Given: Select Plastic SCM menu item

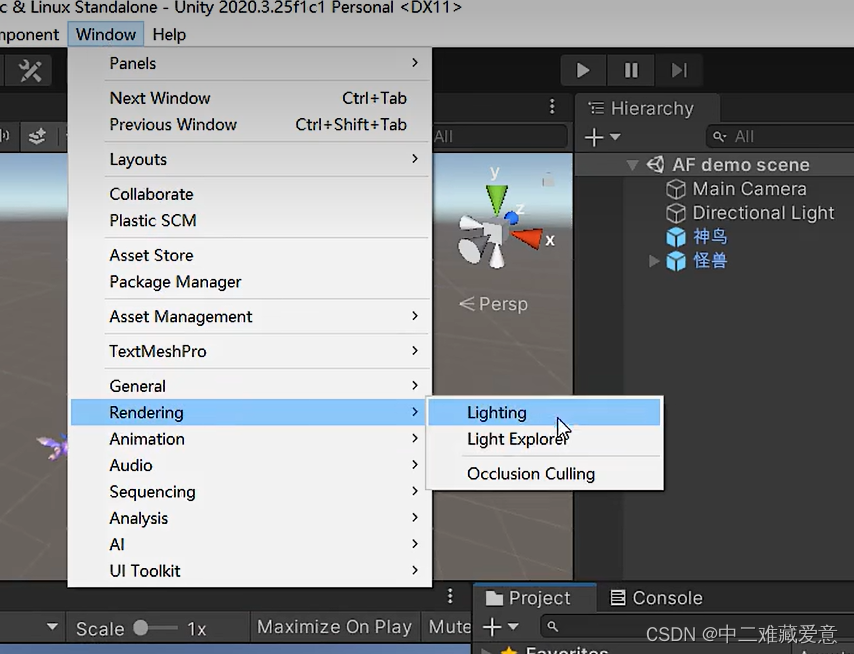Looking at the screenshot, I should click(251, 220).
